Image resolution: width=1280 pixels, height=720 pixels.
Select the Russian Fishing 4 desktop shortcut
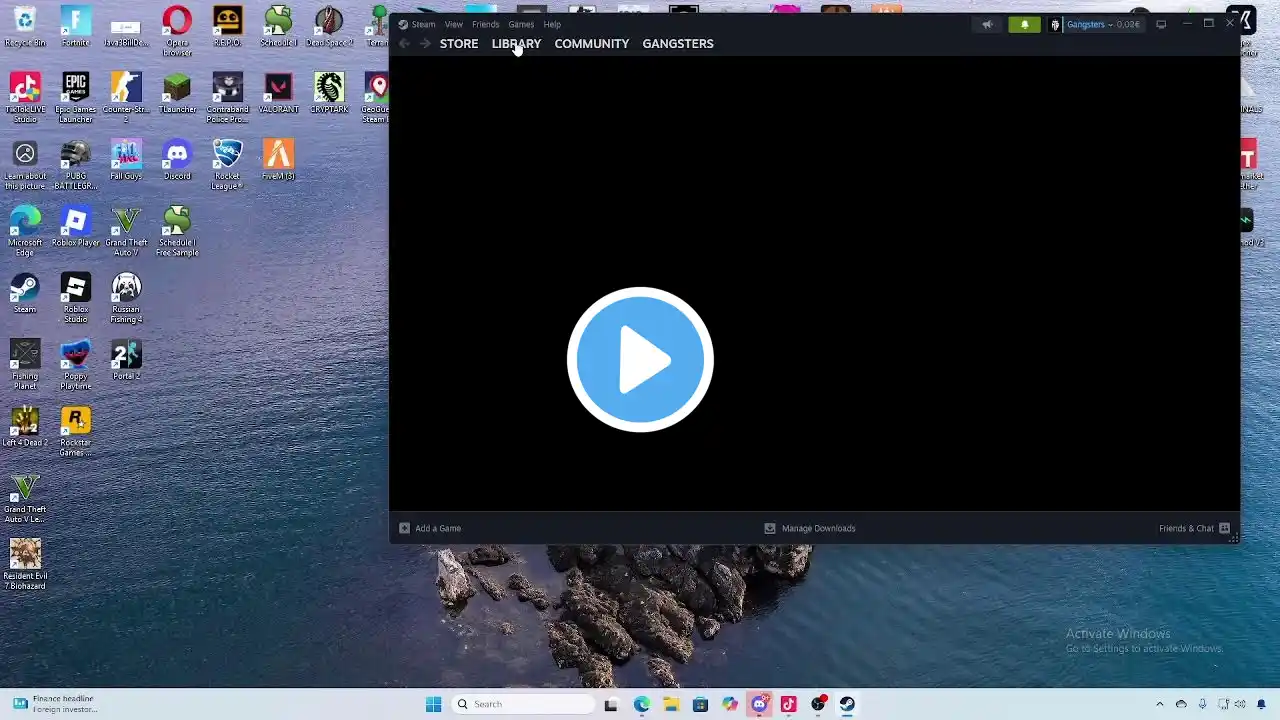(126, 299)
